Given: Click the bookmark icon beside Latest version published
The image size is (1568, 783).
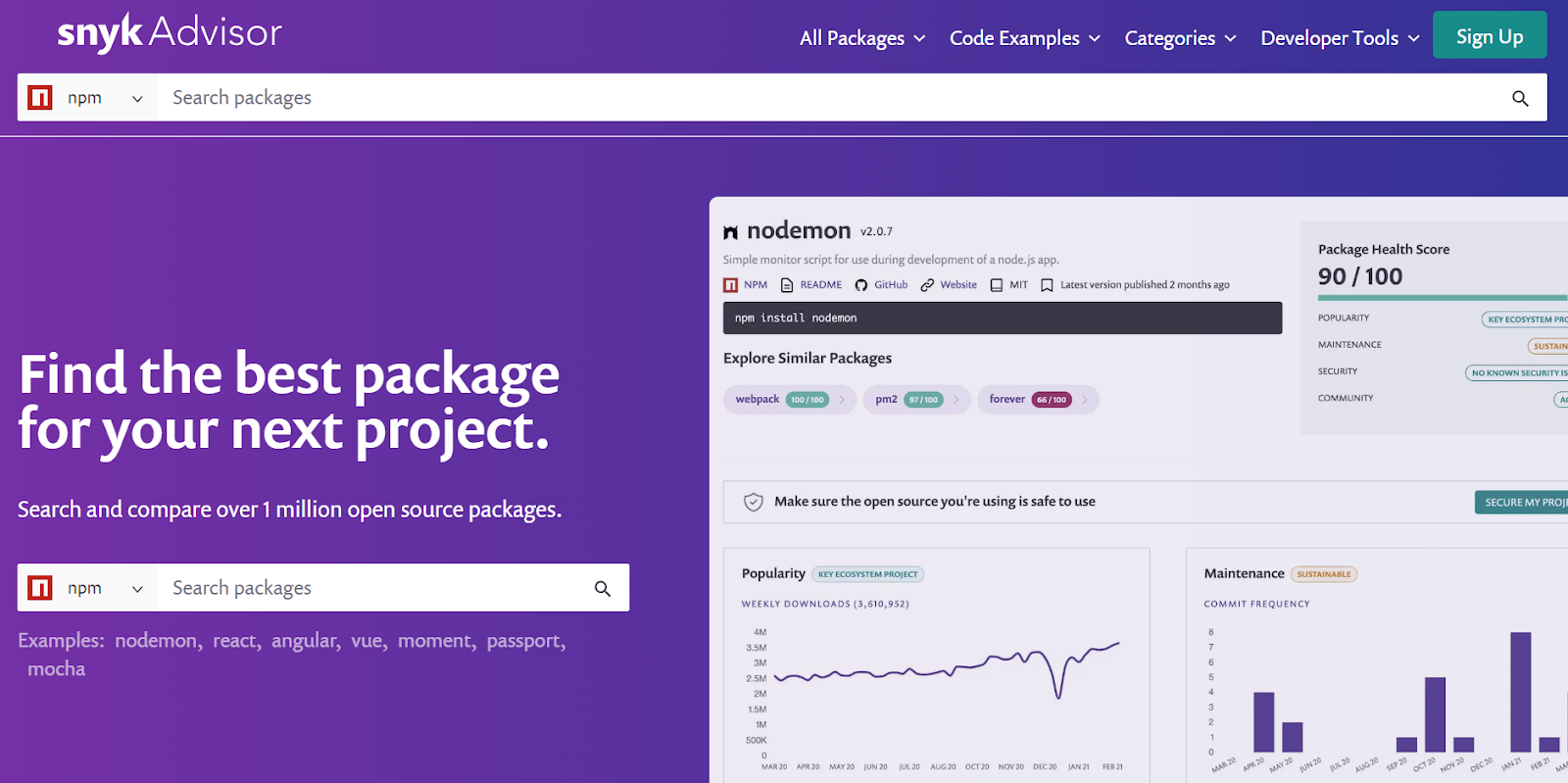Looking at the screenshot, I should (x=1047, y=285).
